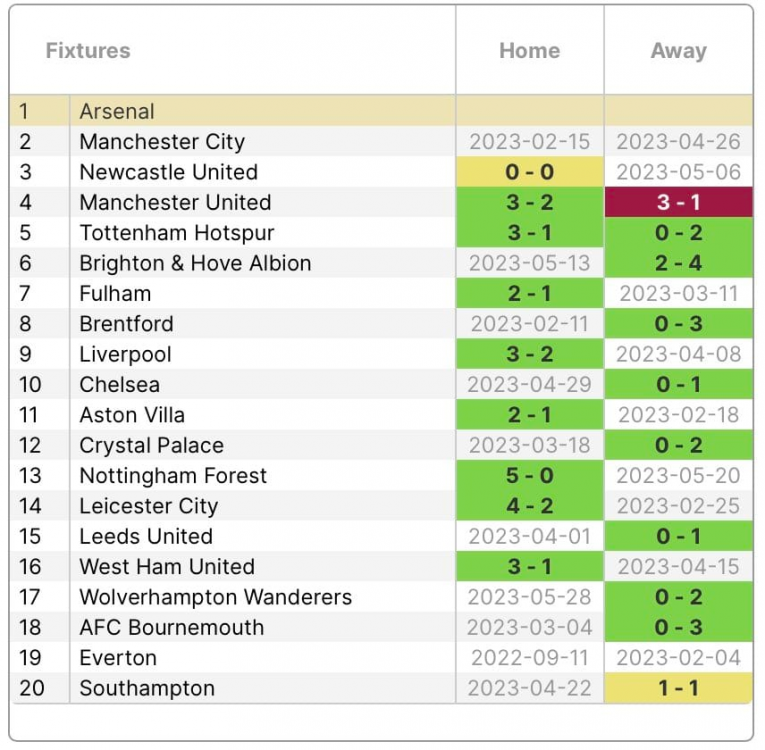Select the Away column header
765x750 pixels.
click(678, 51)
